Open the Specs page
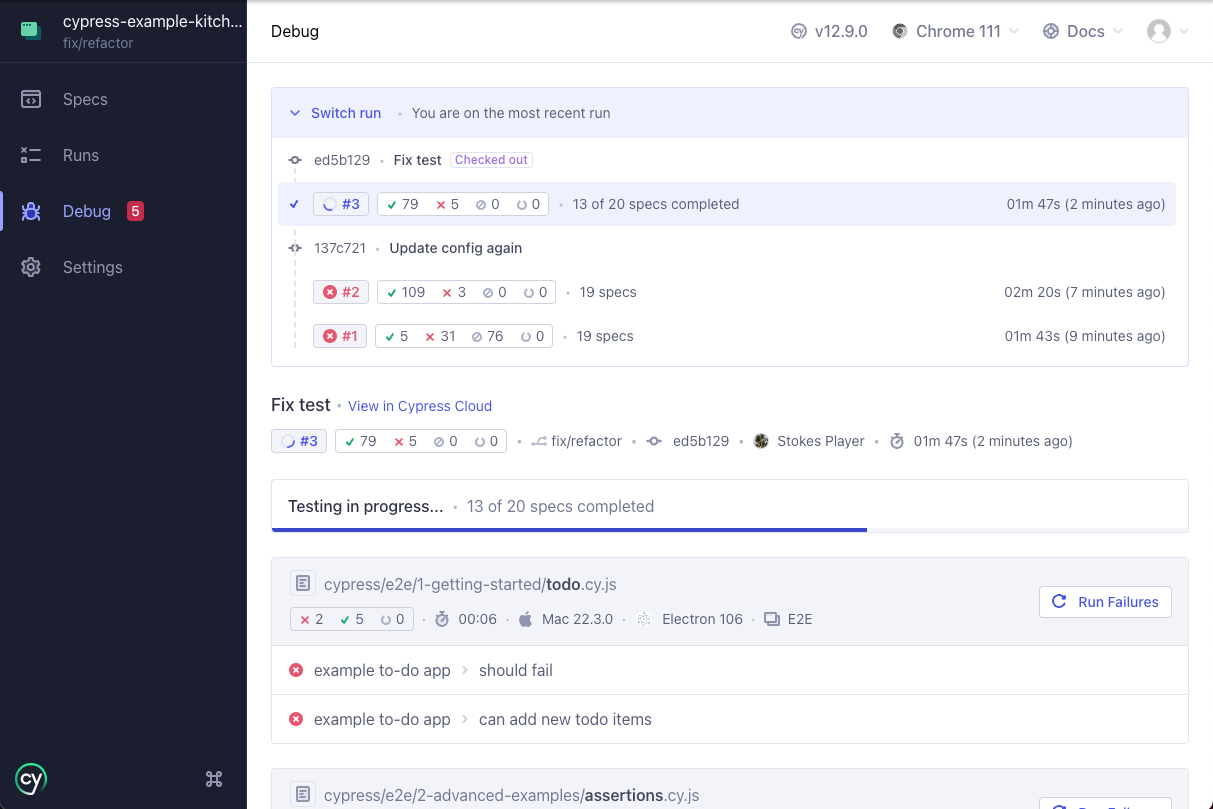This screenshot has height=809, width=1213. click(85, 99)
